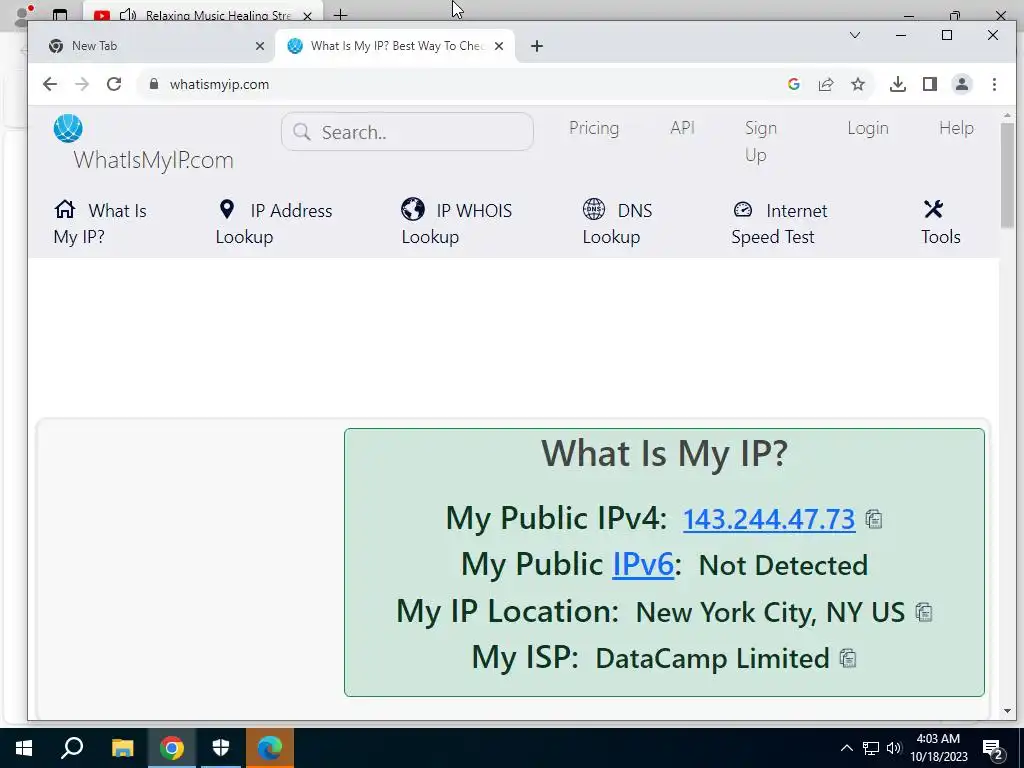This screenshot has width=1024, height=768.
Task: Open Chrome three-dot menu
Action: click(x=994, y=84)
